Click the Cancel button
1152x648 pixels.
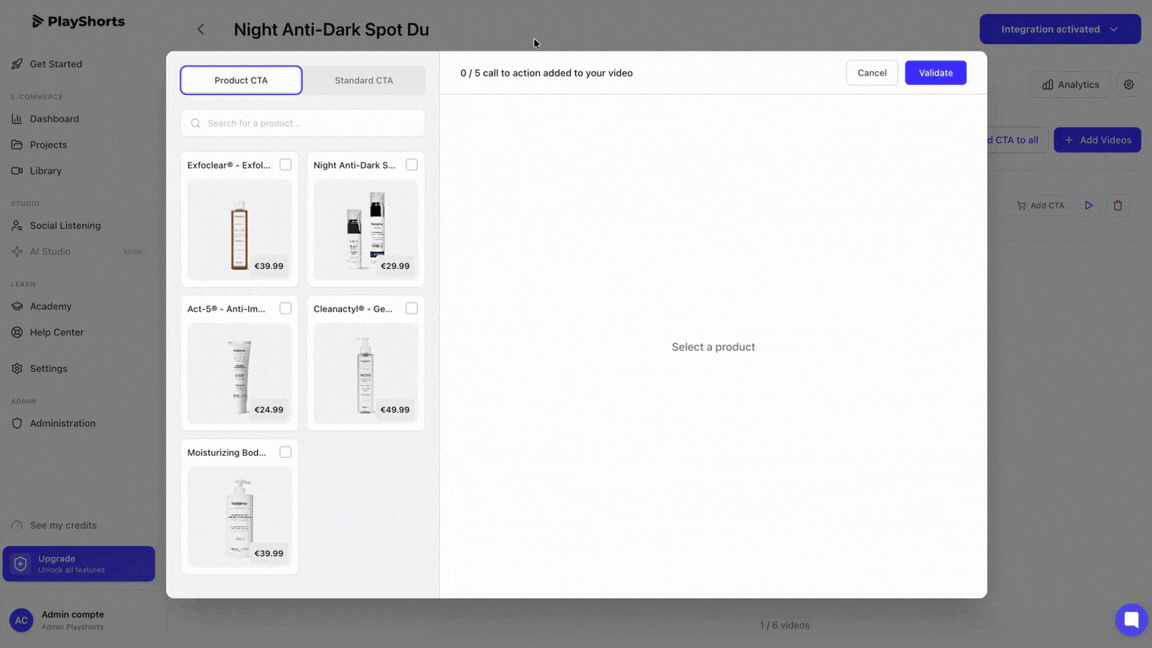coord(872,73)
